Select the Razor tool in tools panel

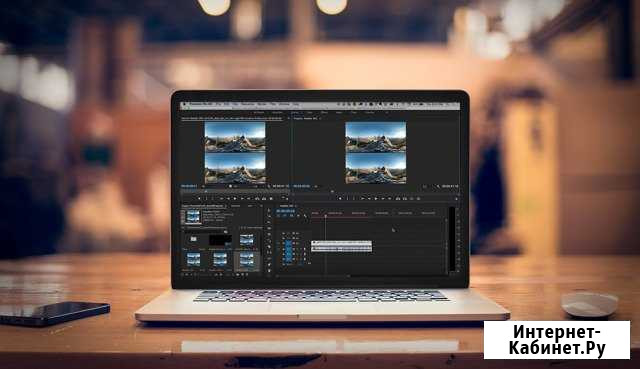pos(269,247)
